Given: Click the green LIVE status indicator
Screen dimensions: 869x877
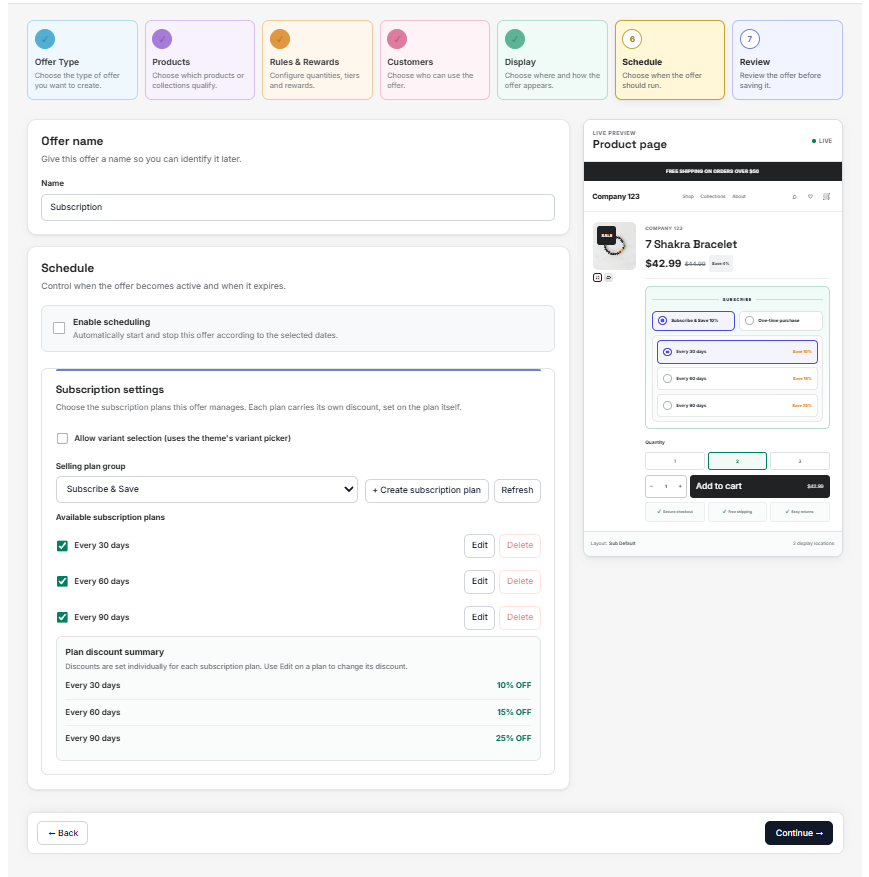Looking at the screenshot, I should [822, 141].
